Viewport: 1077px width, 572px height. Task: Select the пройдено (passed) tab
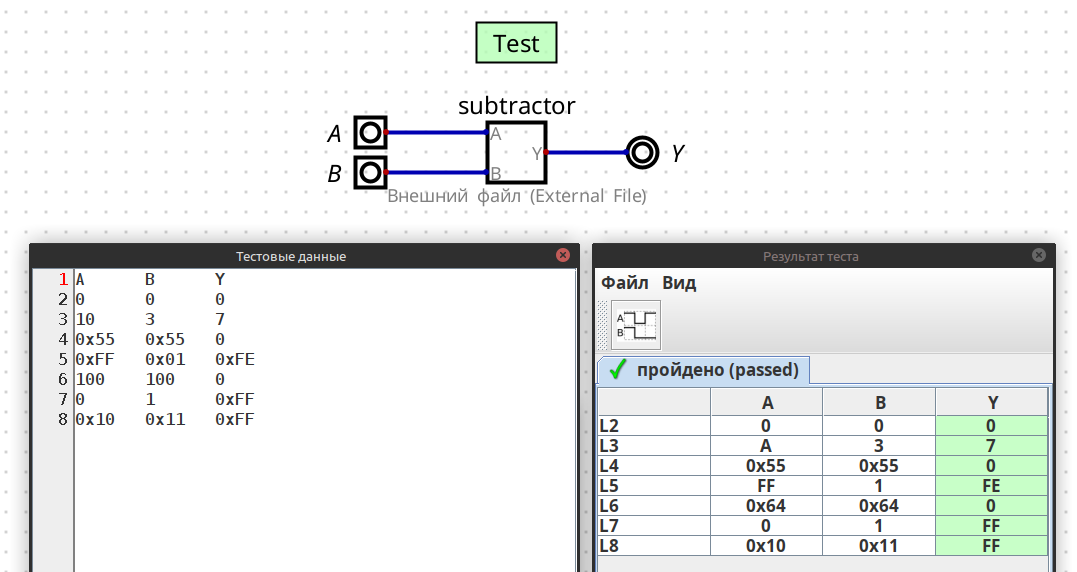[703, 370]
